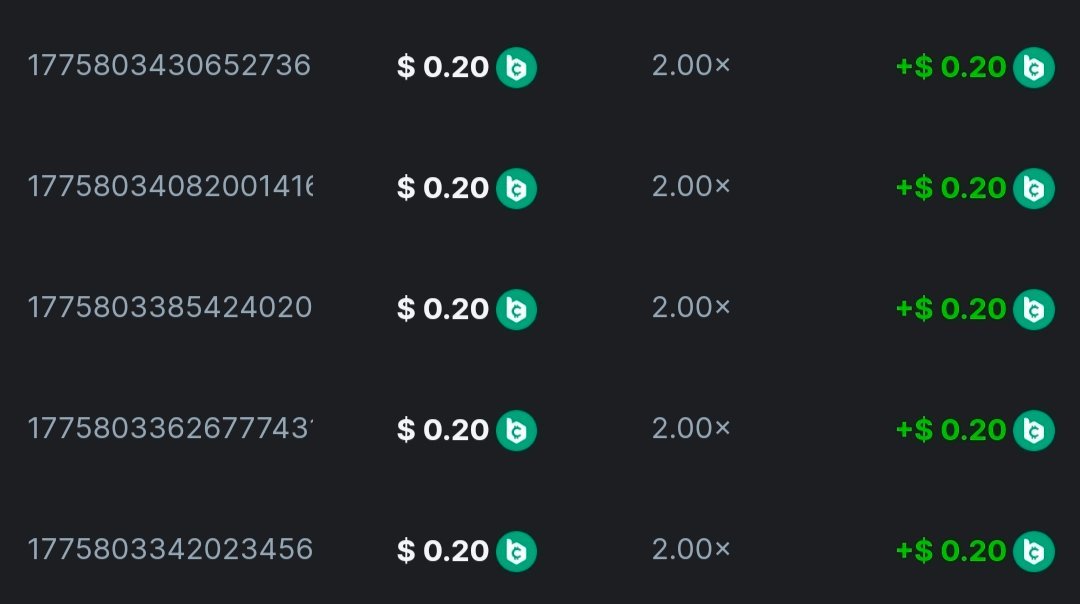The image size is (1080, 604).
Task: Click 2.00× multiplier in row 17758033420…
Action: (691, 550)
